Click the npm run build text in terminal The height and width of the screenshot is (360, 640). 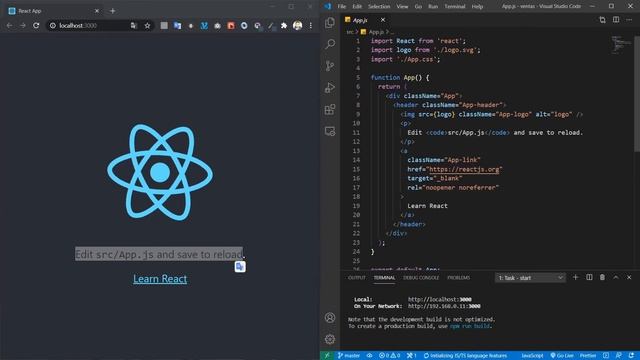pyautogui.click(x=470, y=326)
